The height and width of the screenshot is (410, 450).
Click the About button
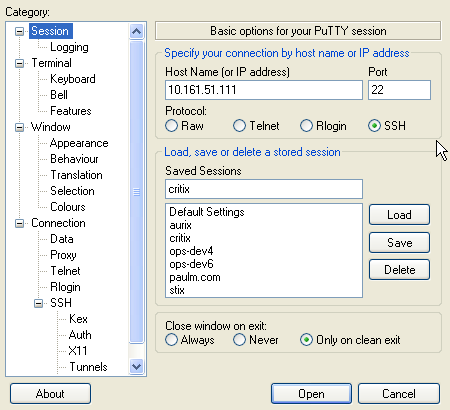(50, 394)
